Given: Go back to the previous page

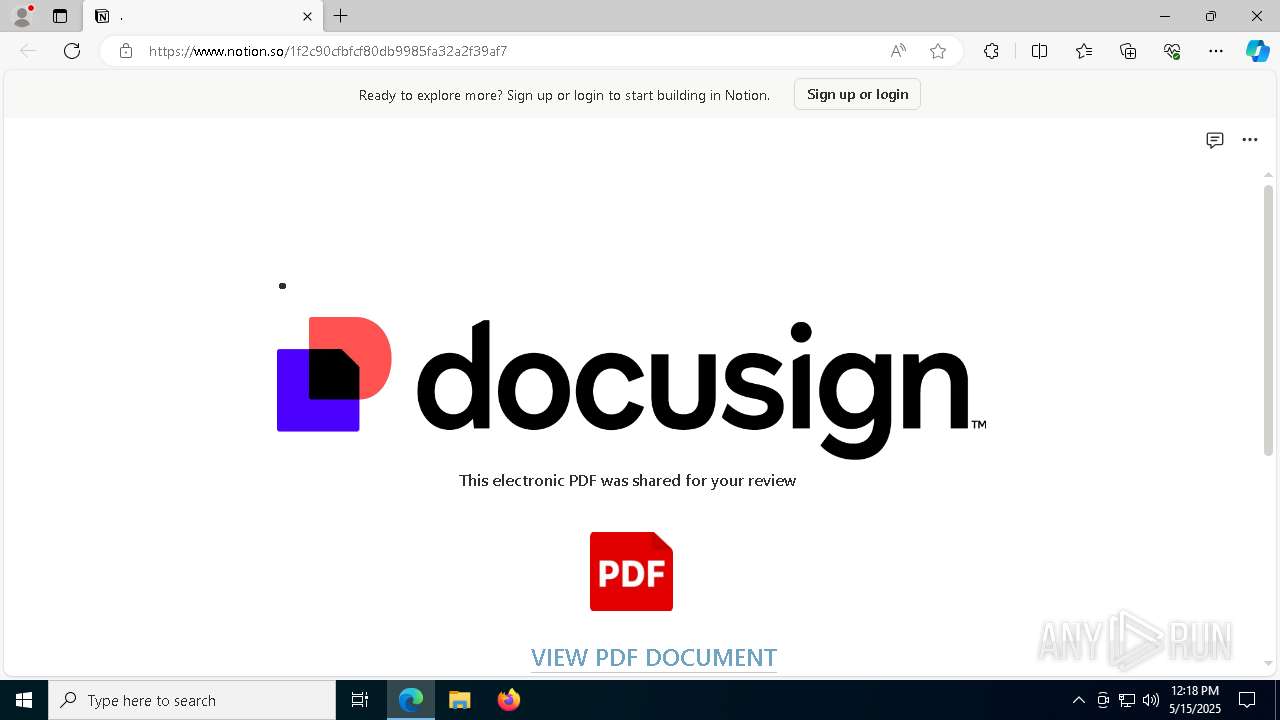Looking at the screenshot, I should click(28, 51).
